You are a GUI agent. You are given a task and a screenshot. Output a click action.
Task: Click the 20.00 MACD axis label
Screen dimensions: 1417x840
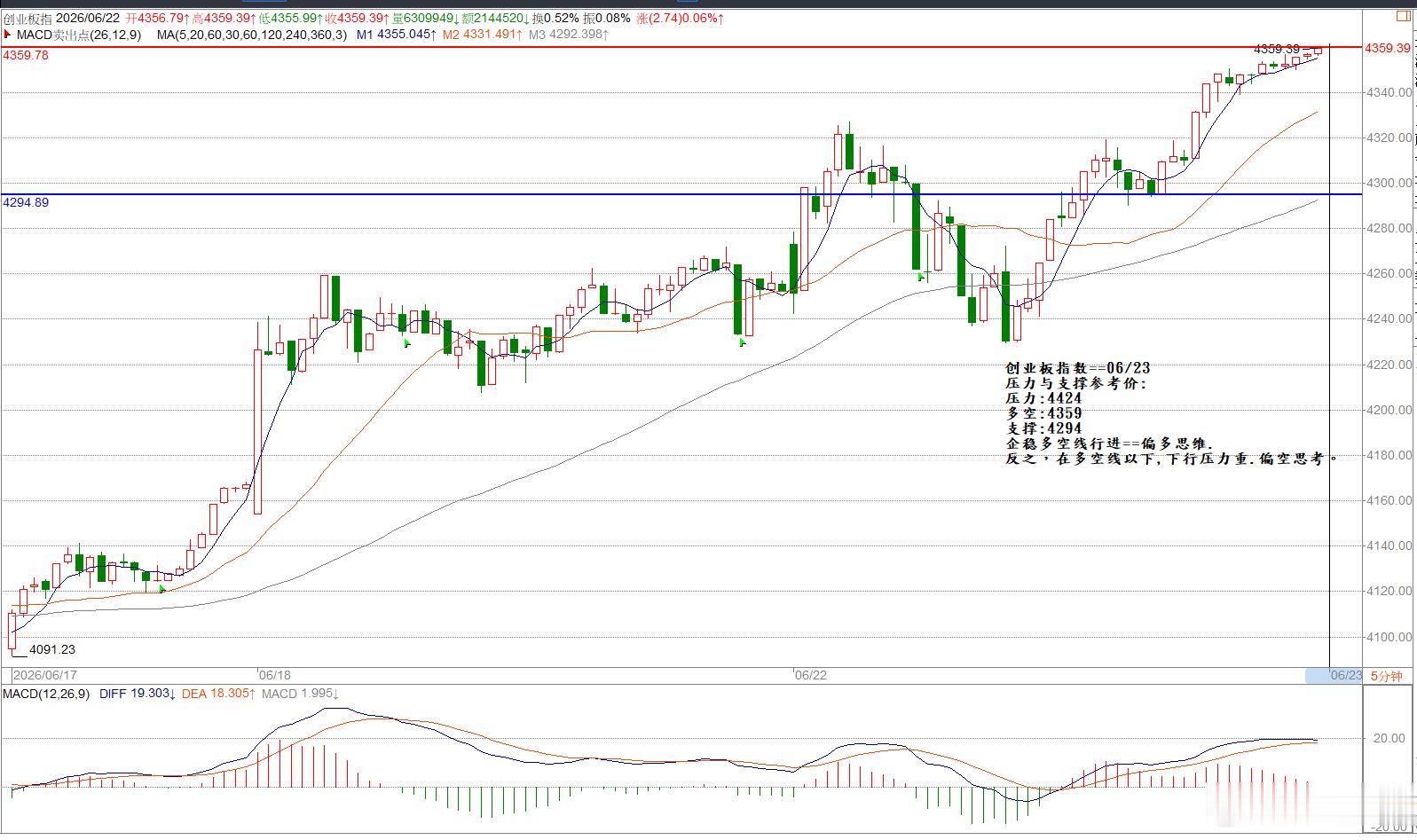click(1390, 738)
